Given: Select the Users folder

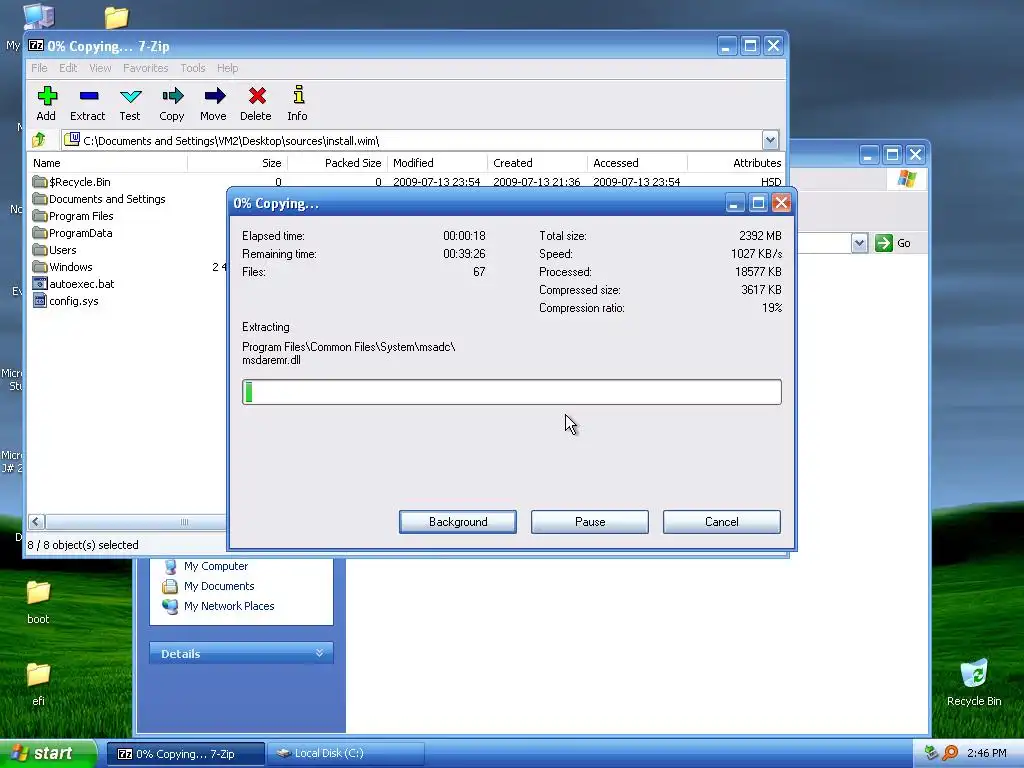Looking at the screenshot, I should pyautogui.click(x=55, y=249).
